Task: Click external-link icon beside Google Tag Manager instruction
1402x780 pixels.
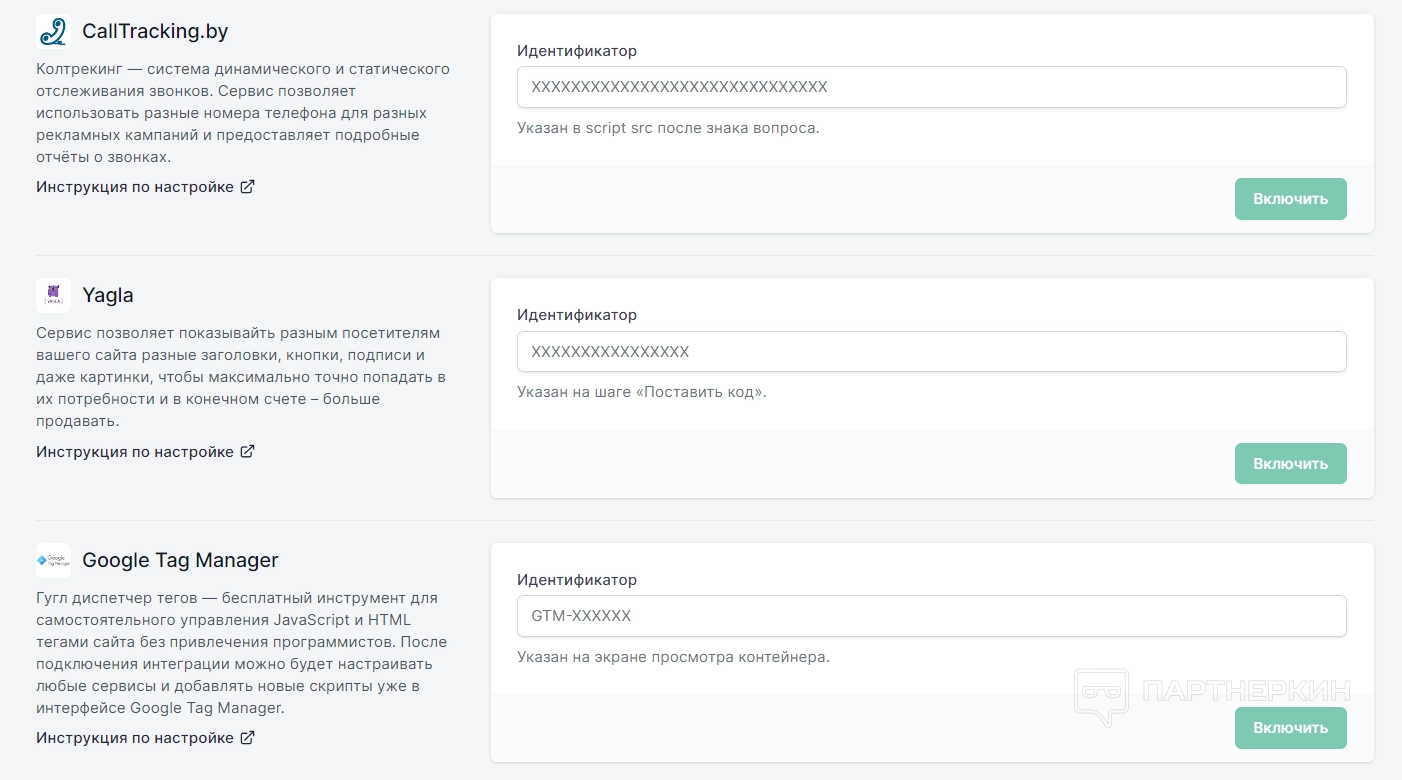Action: 247,737
